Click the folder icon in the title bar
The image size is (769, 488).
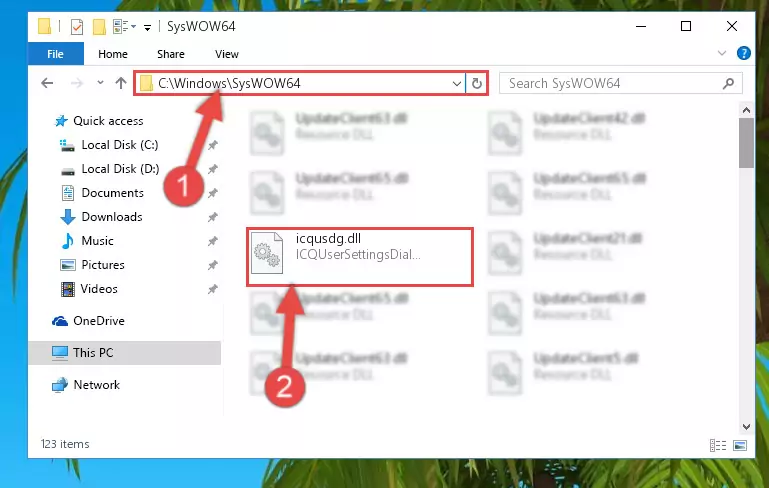tap(44, 26)
